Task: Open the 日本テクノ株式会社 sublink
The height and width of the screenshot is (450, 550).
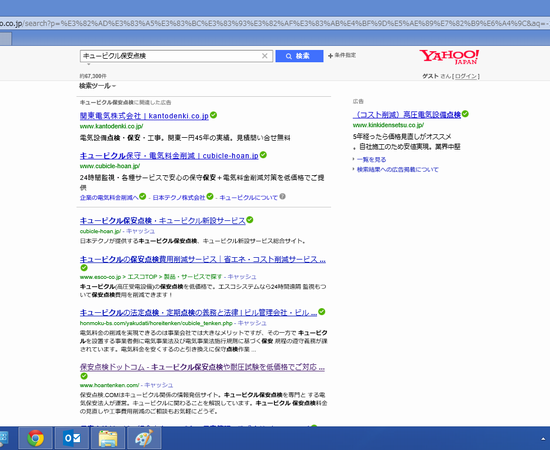Action: 179,197
